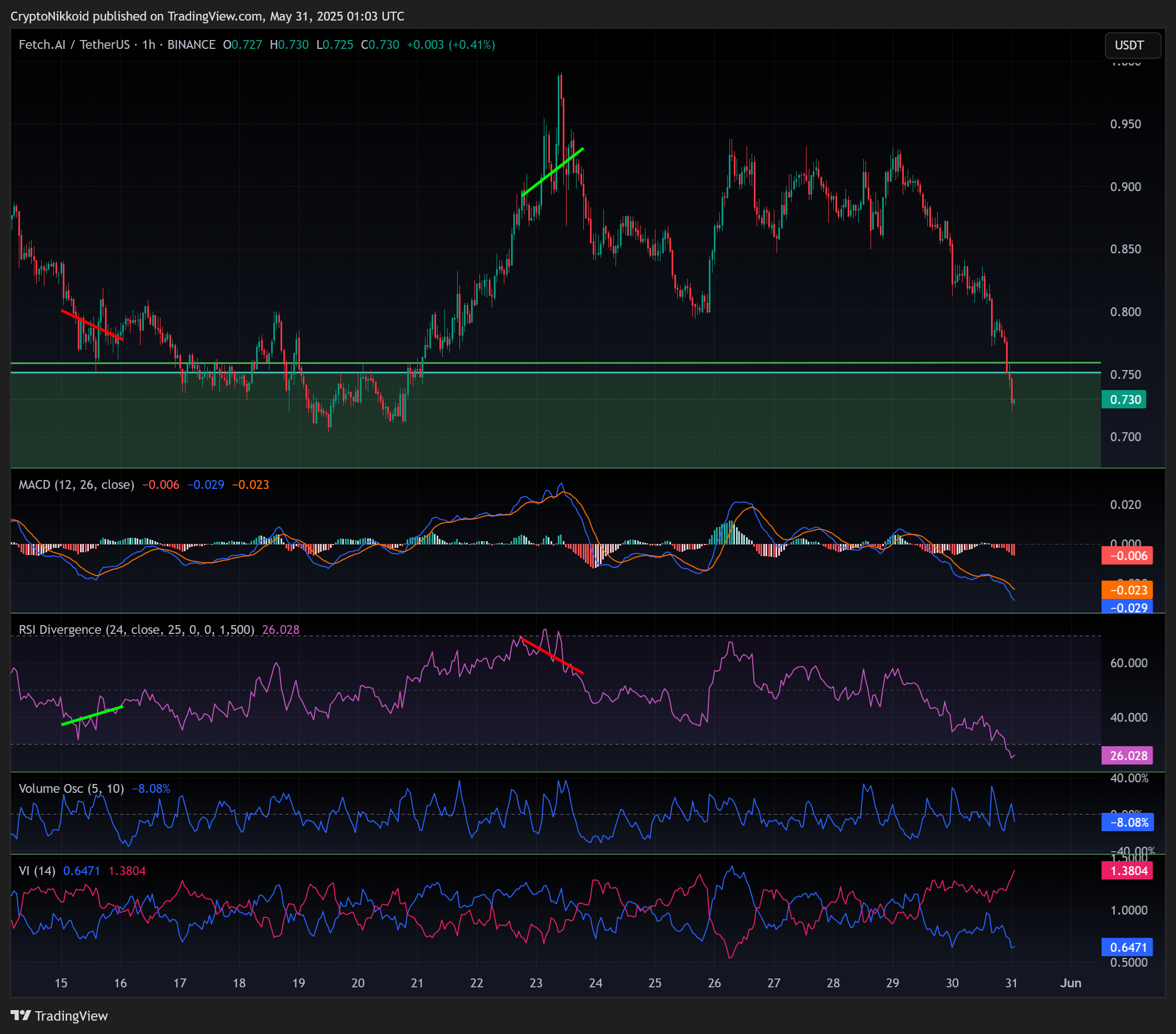Viewport: 1176px width, 1034px height.
Task: Click the USDT currency button
Action: coord(1132,45)
